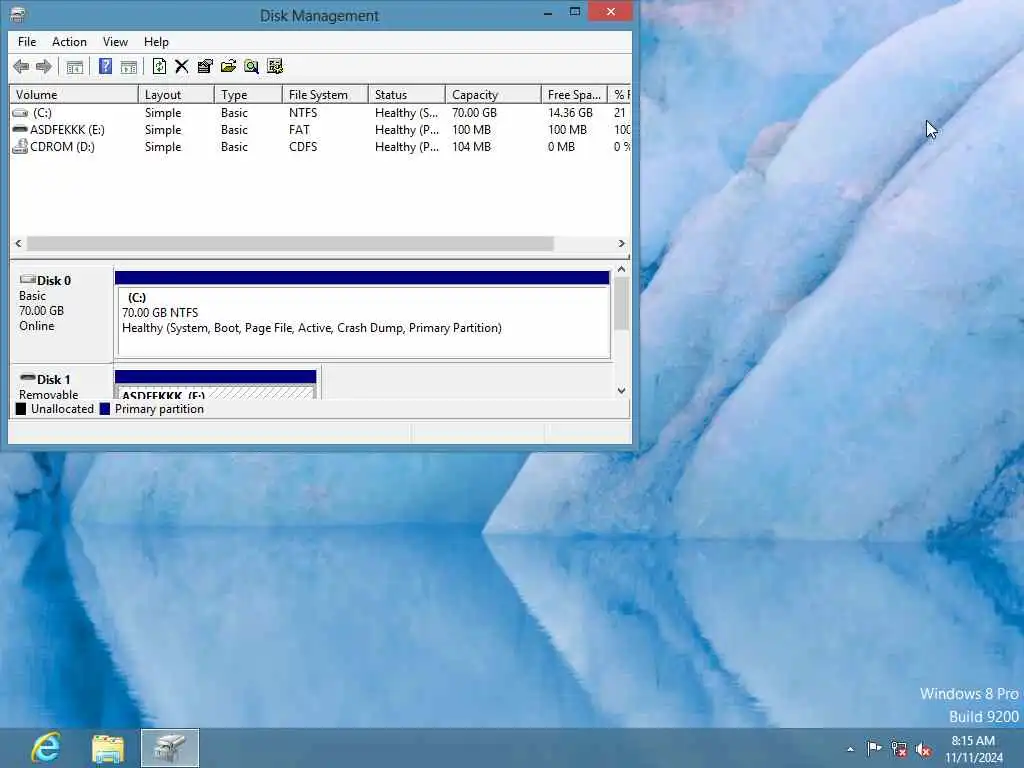Screen dimensions: 1024x768
Task: Click the NTFS file system cell
Action: tap(303, 113)
